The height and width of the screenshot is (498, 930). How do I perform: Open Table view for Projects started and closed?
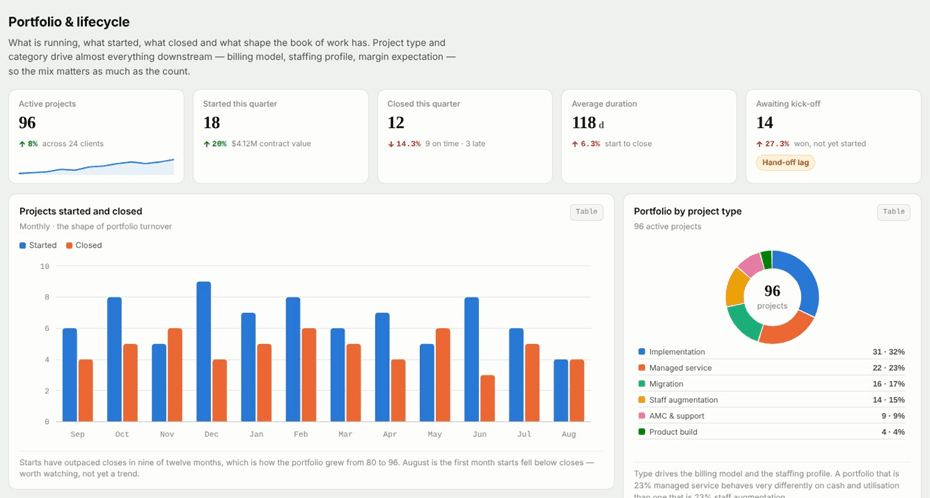click(587, 212)
